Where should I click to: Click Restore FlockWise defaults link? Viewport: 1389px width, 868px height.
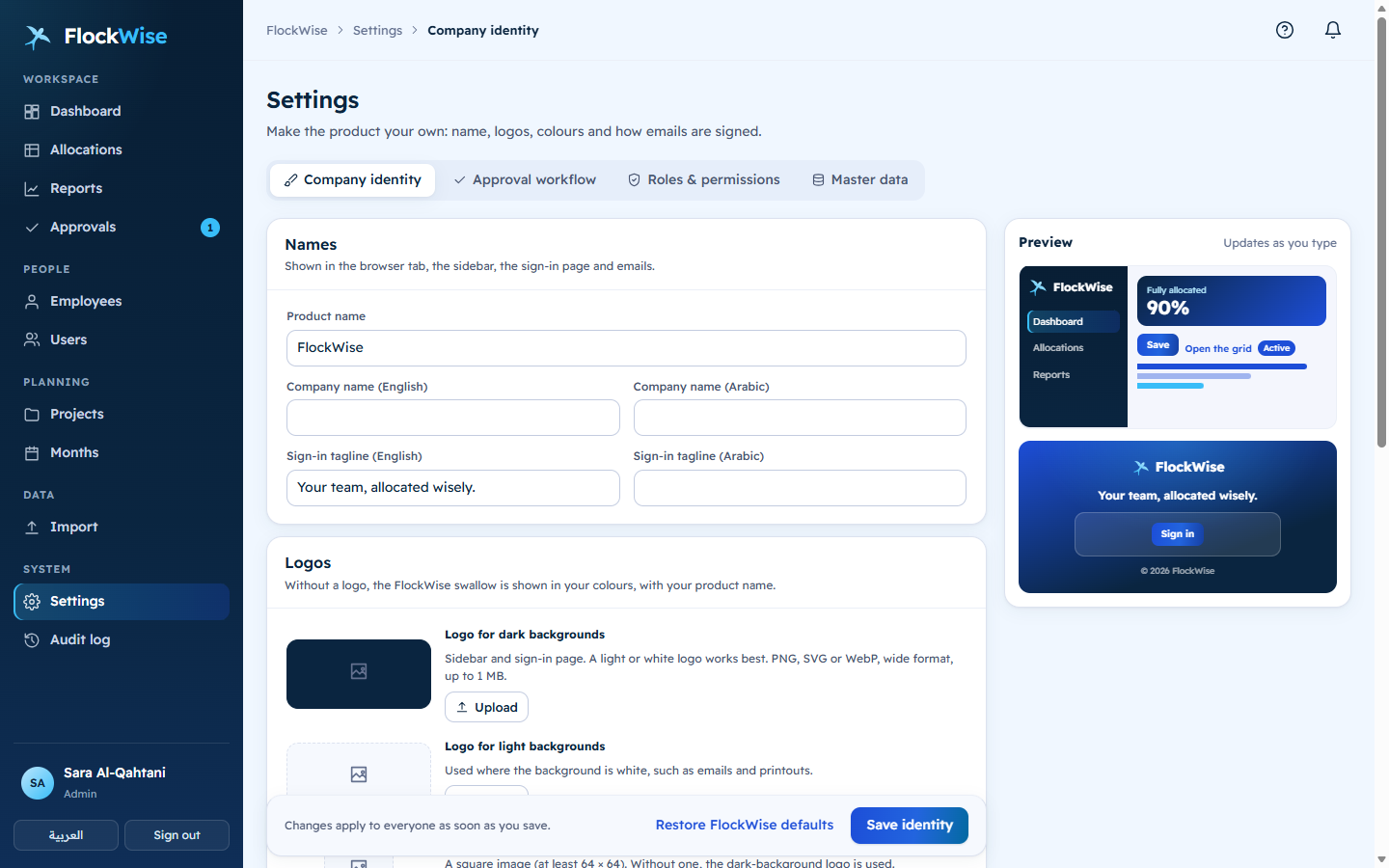point(745,826)
